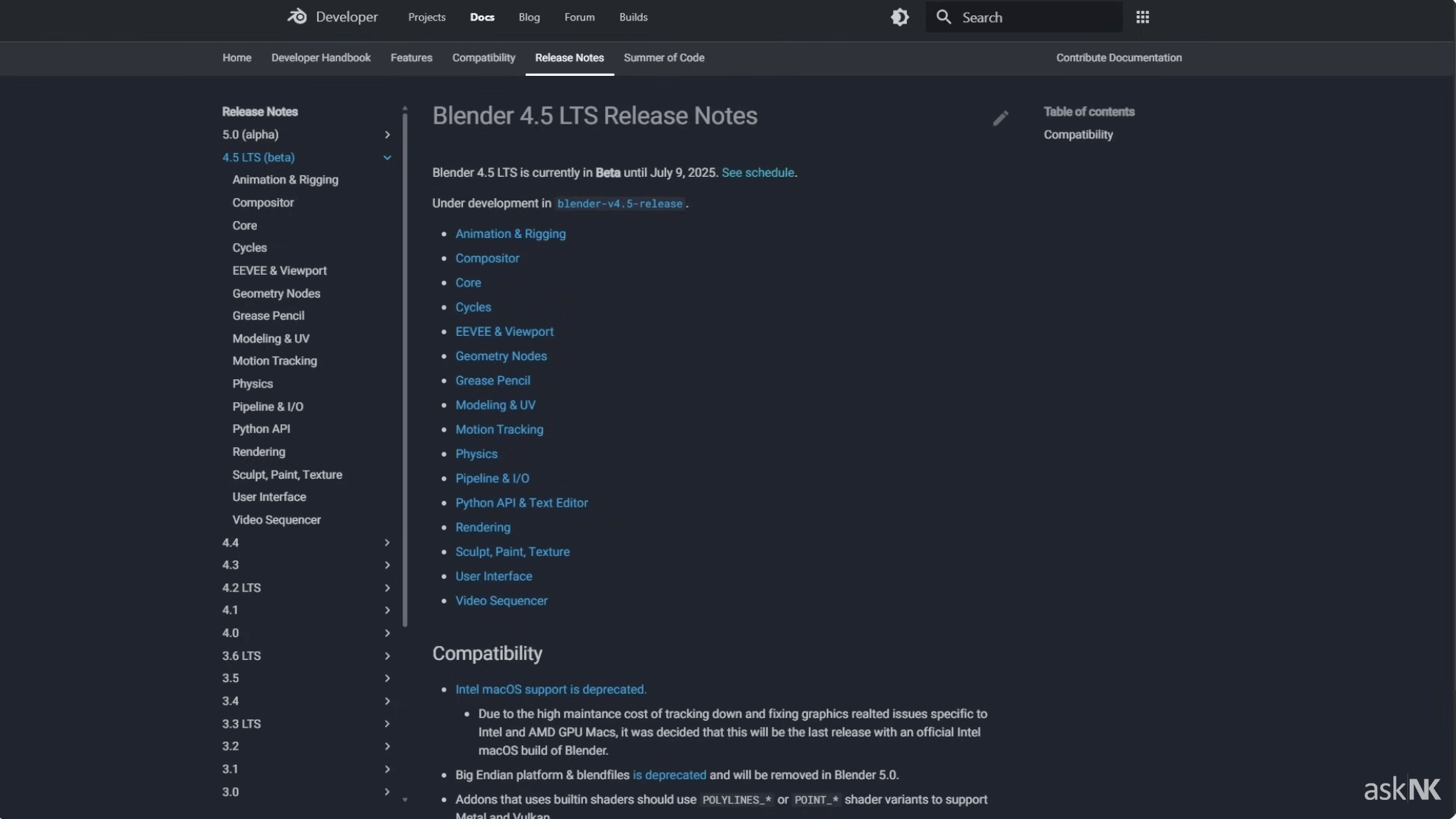Open the Docs menu item
This screenshot has width=1456, height=819.
(482, 17)
